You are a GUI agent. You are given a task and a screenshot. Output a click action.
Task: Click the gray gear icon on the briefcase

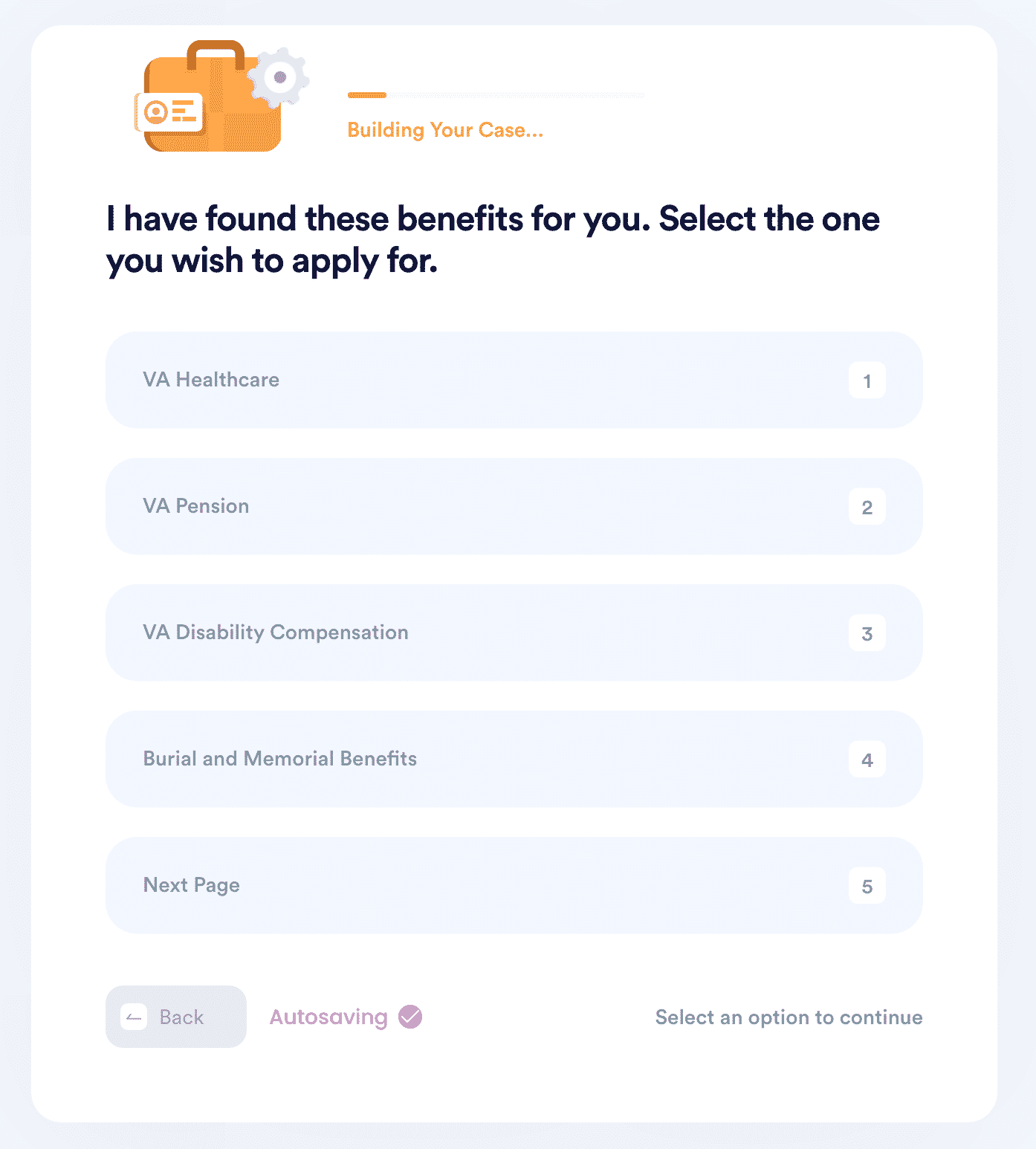[279, 77]
